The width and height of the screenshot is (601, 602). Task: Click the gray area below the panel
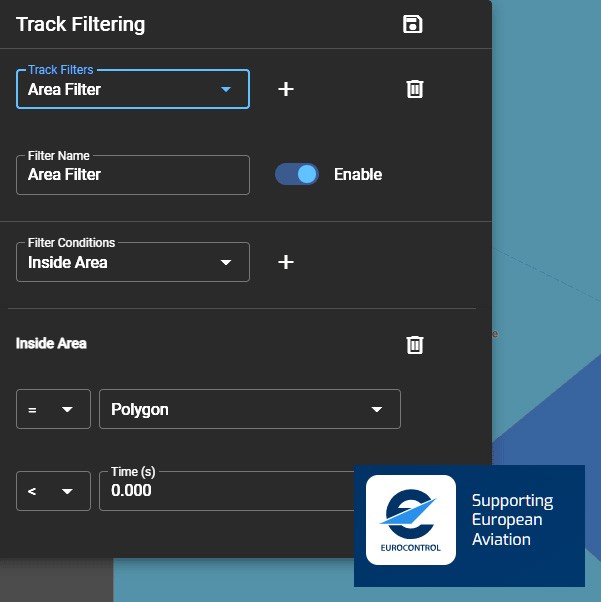click(x=55, y=581)
